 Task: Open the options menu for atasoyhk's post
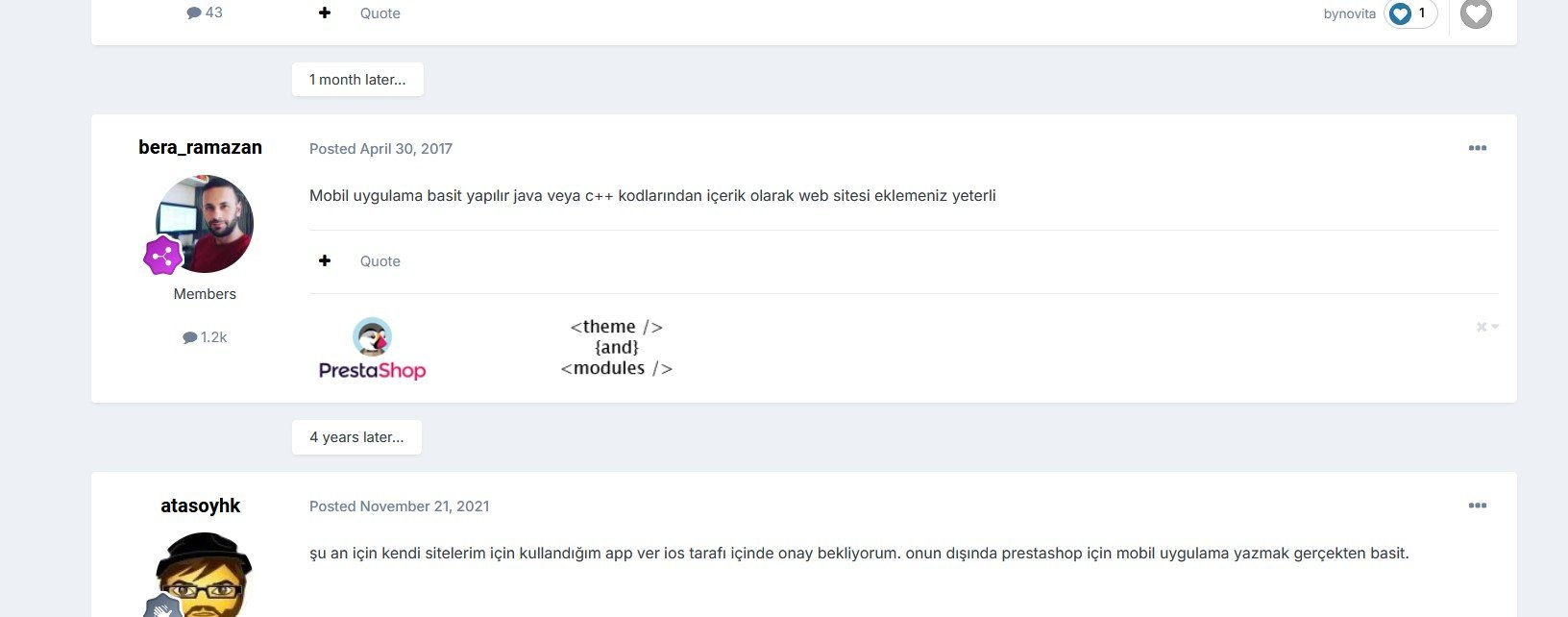tap(1477, 506)
